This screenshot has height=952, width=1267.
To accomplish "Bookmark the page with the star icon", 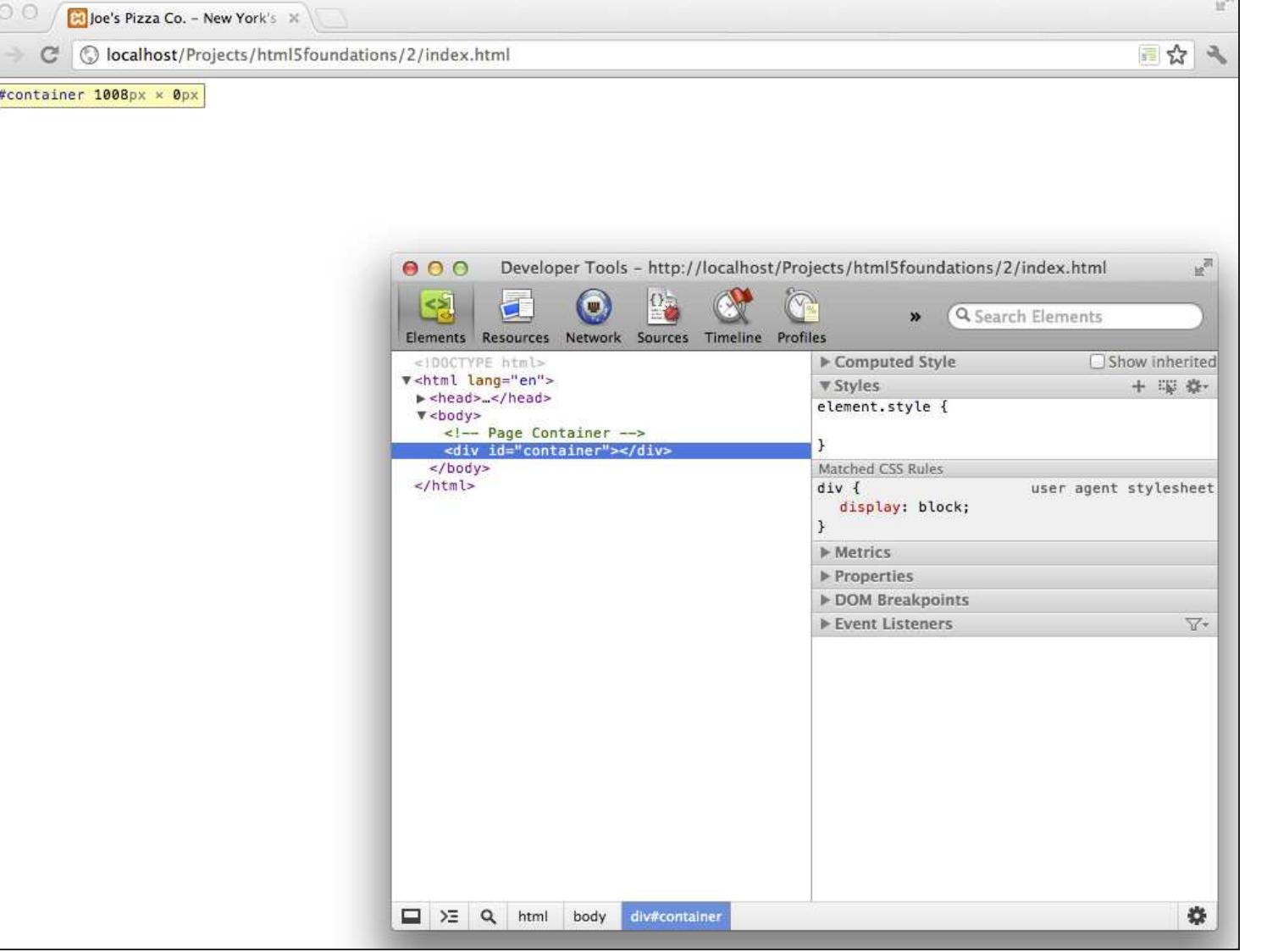I will (1176, 55).
